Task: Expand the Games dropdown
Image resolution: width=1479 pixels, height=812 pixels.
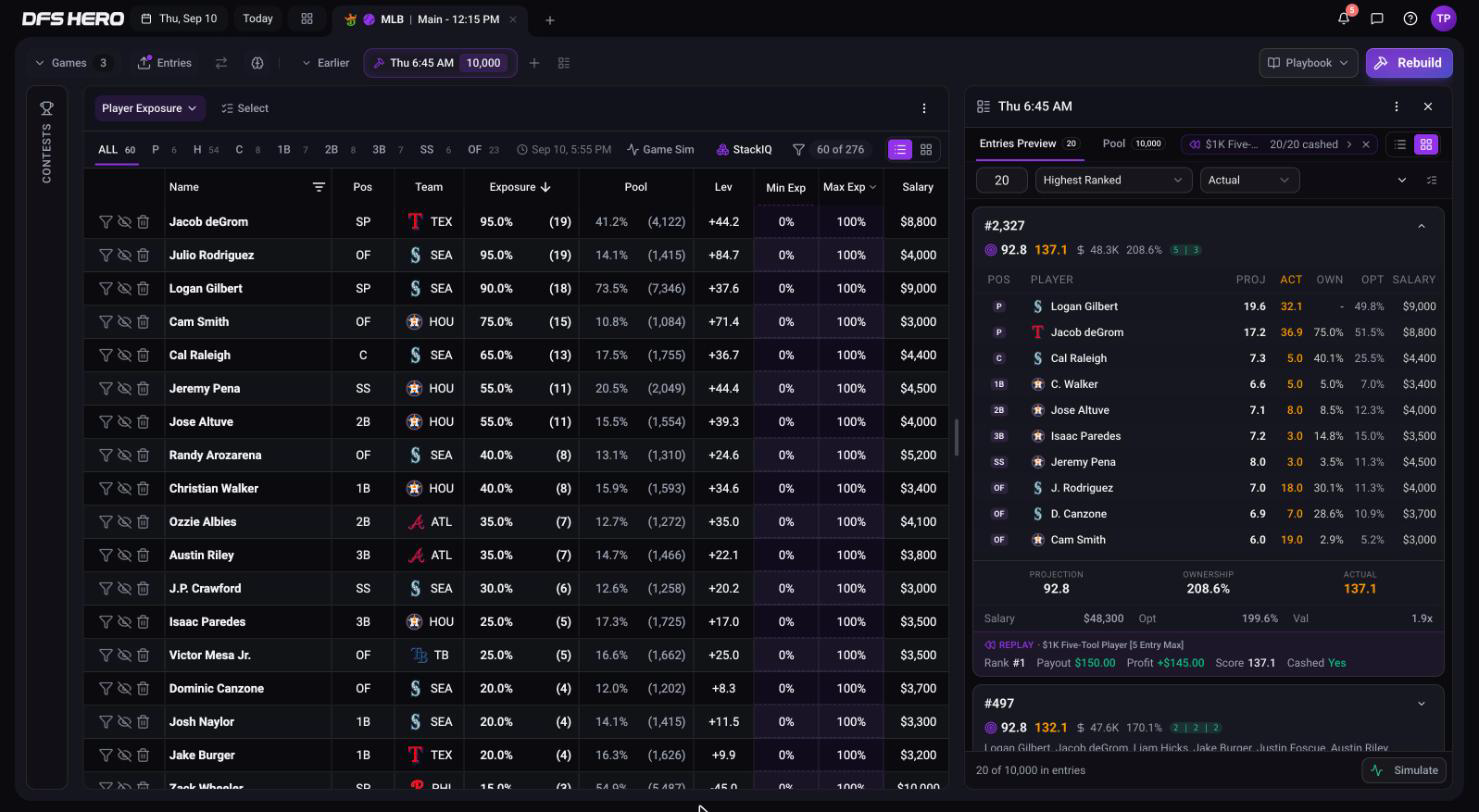Action: 72,63
